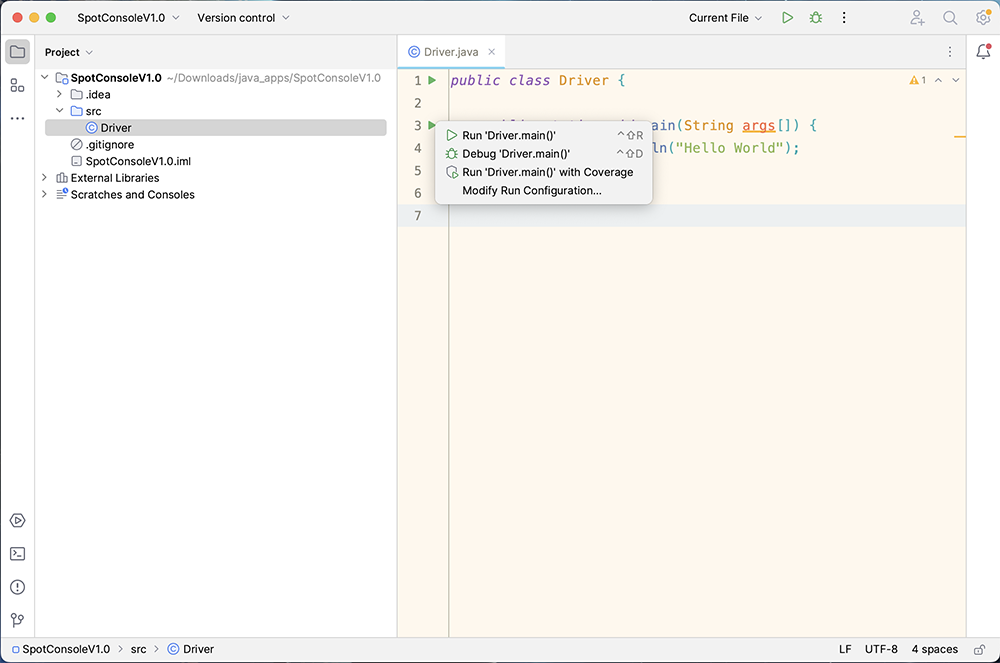Open IDE settings gear icon
1000x663 pixels.
click(x=983, y=18)
